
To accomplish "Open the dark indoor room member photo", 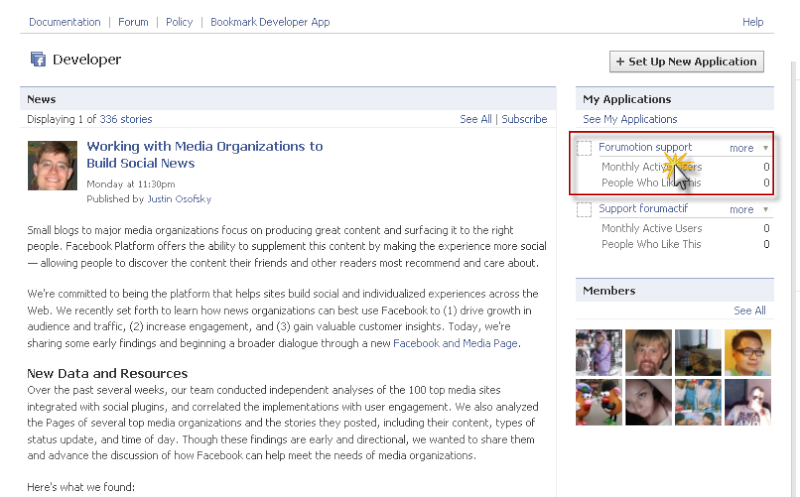I will [698, 353].
